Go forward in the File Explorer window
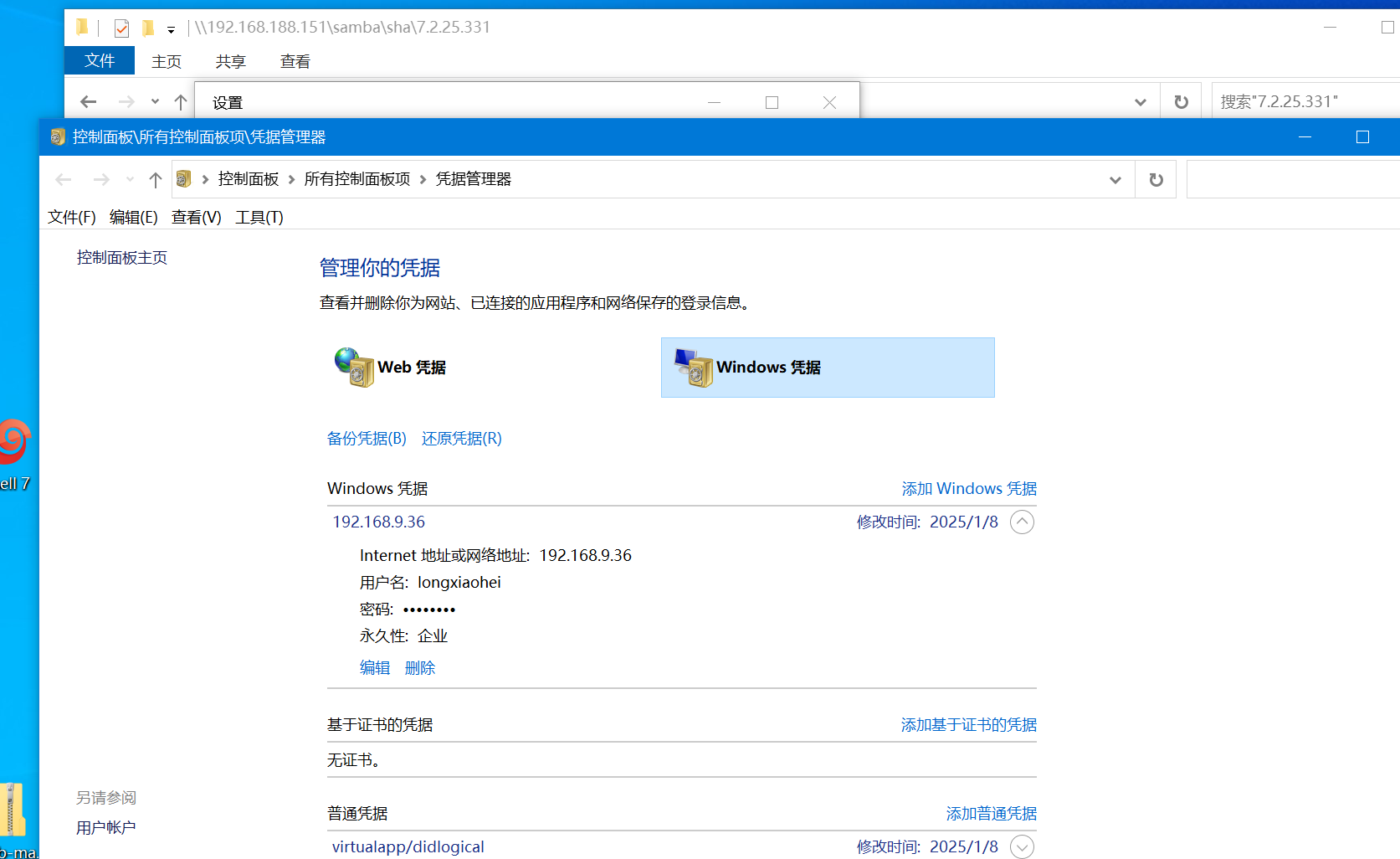1400x859 pixels. 126,102
